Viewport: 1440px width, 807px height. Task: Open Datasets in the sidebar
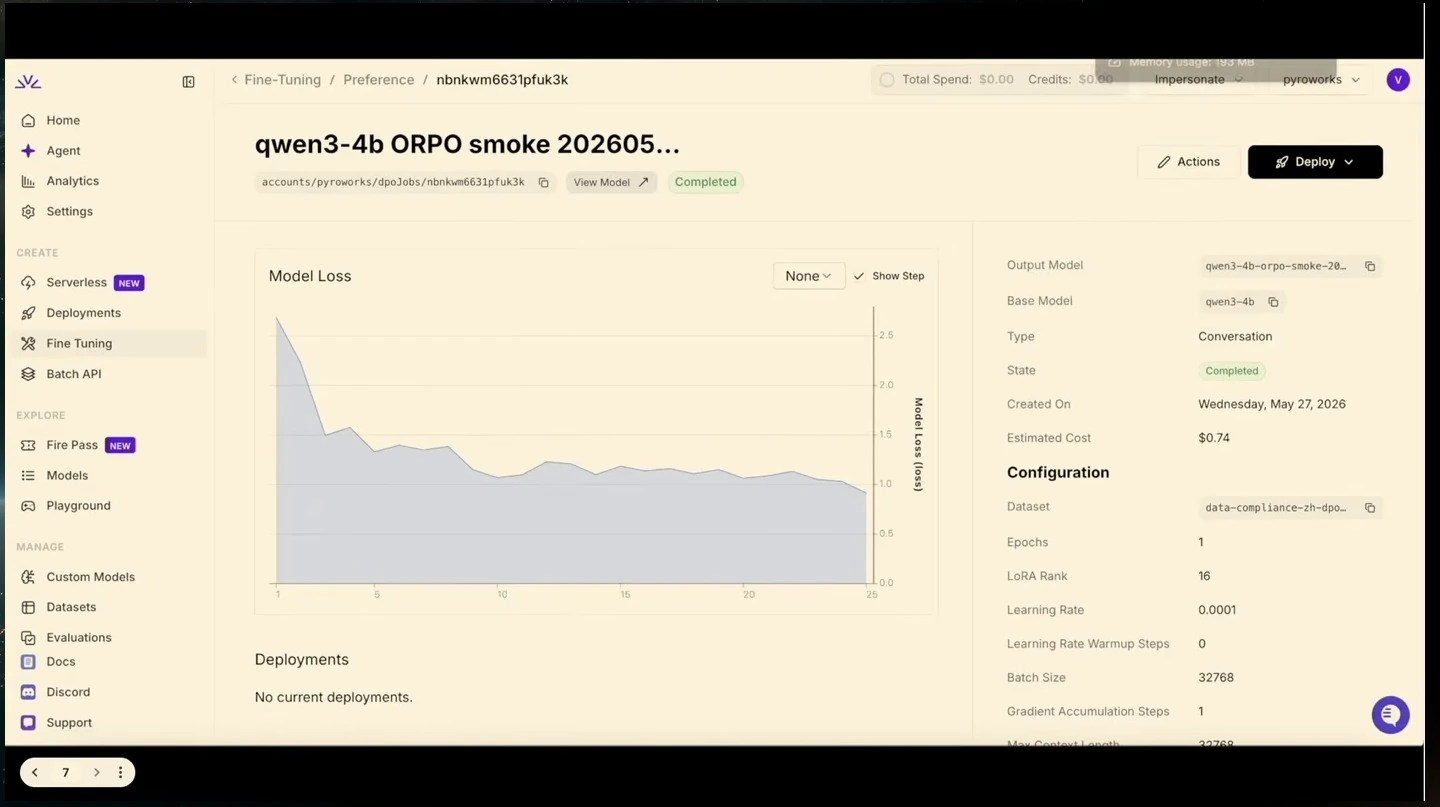[x=71, y=607]
